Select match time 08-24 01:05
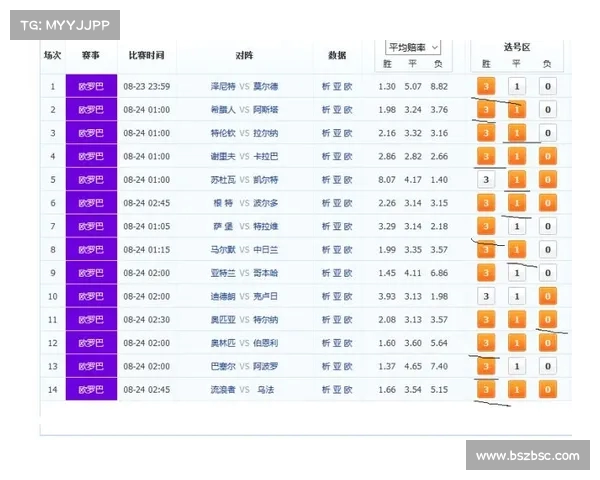The height and width of the screenshot is (480, 600). (x=147, y=227)
